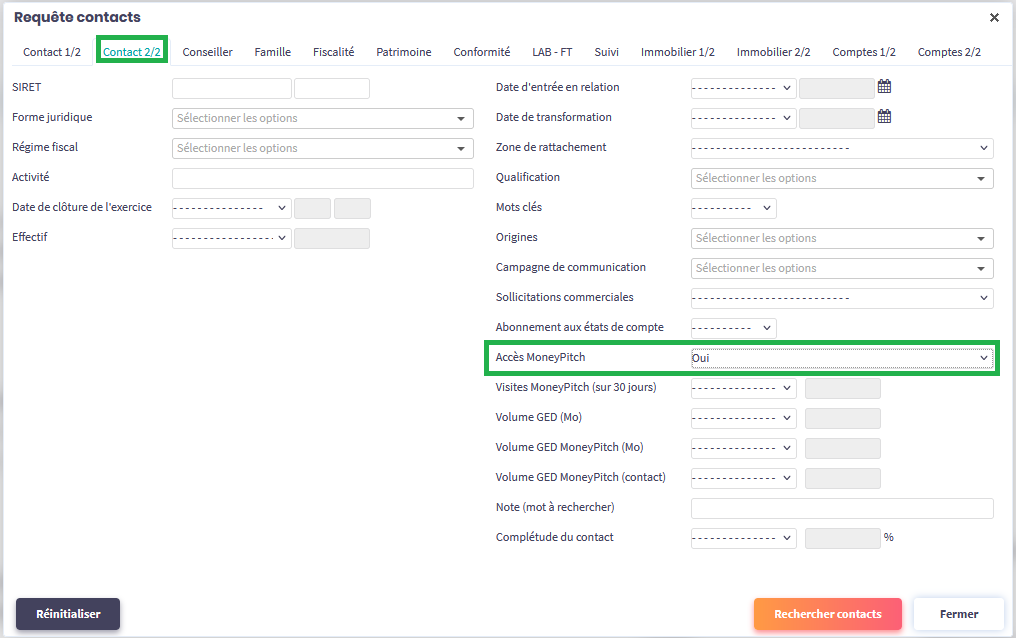Viewport: 1016px width, 638px height.
Task: Close the Requête contacts dialog
Action: 994,17
